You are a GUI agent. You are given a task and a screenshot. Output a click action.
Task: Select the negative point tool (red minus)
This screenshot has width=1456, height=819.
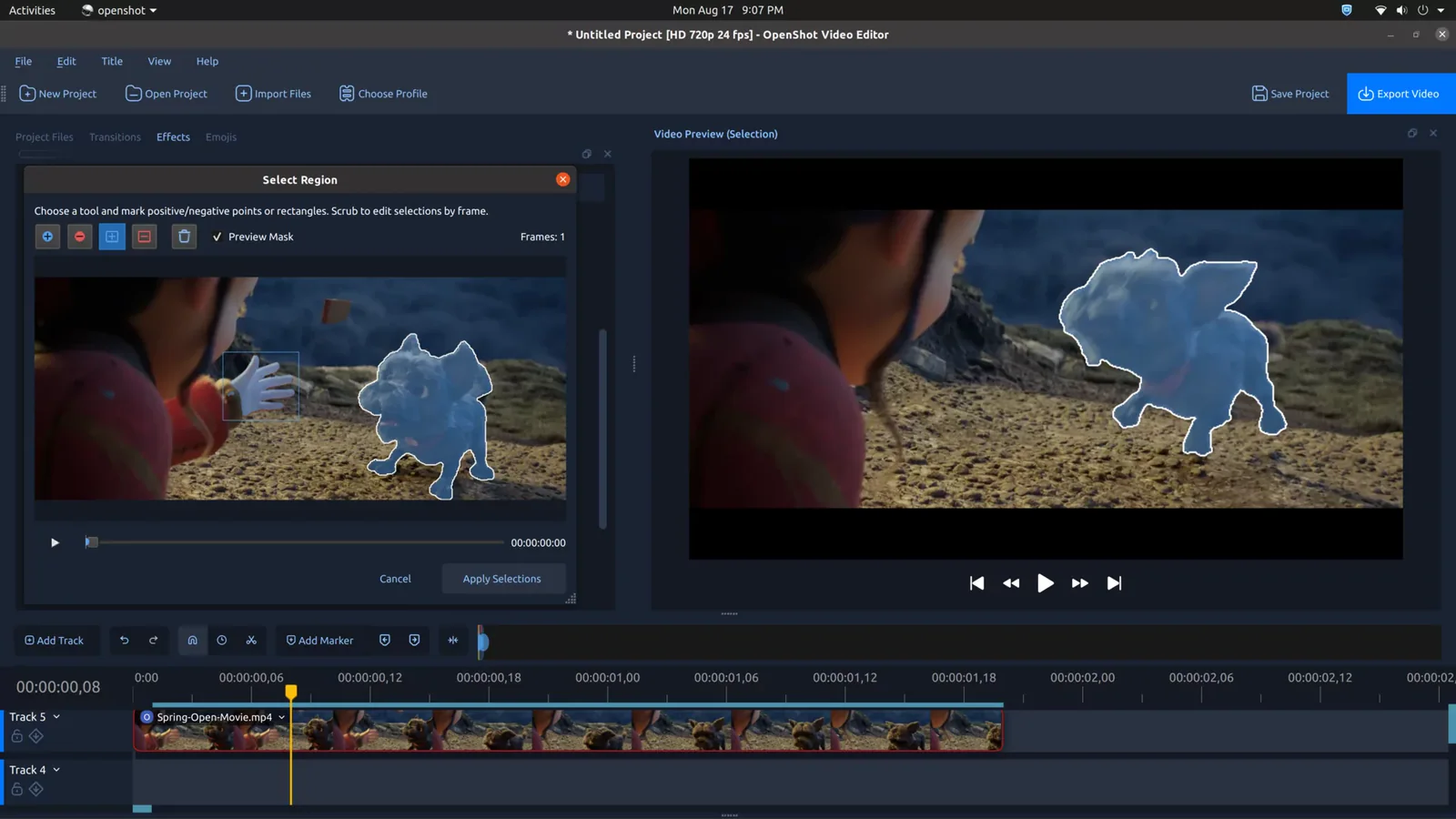[x=80, y=237]
